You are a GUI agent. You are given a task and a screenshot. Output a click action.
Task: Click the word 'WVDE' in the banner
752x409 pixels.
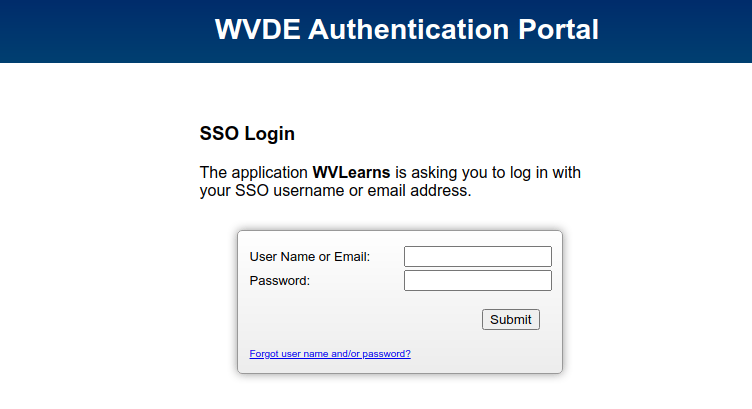click(x=258, y=29)
